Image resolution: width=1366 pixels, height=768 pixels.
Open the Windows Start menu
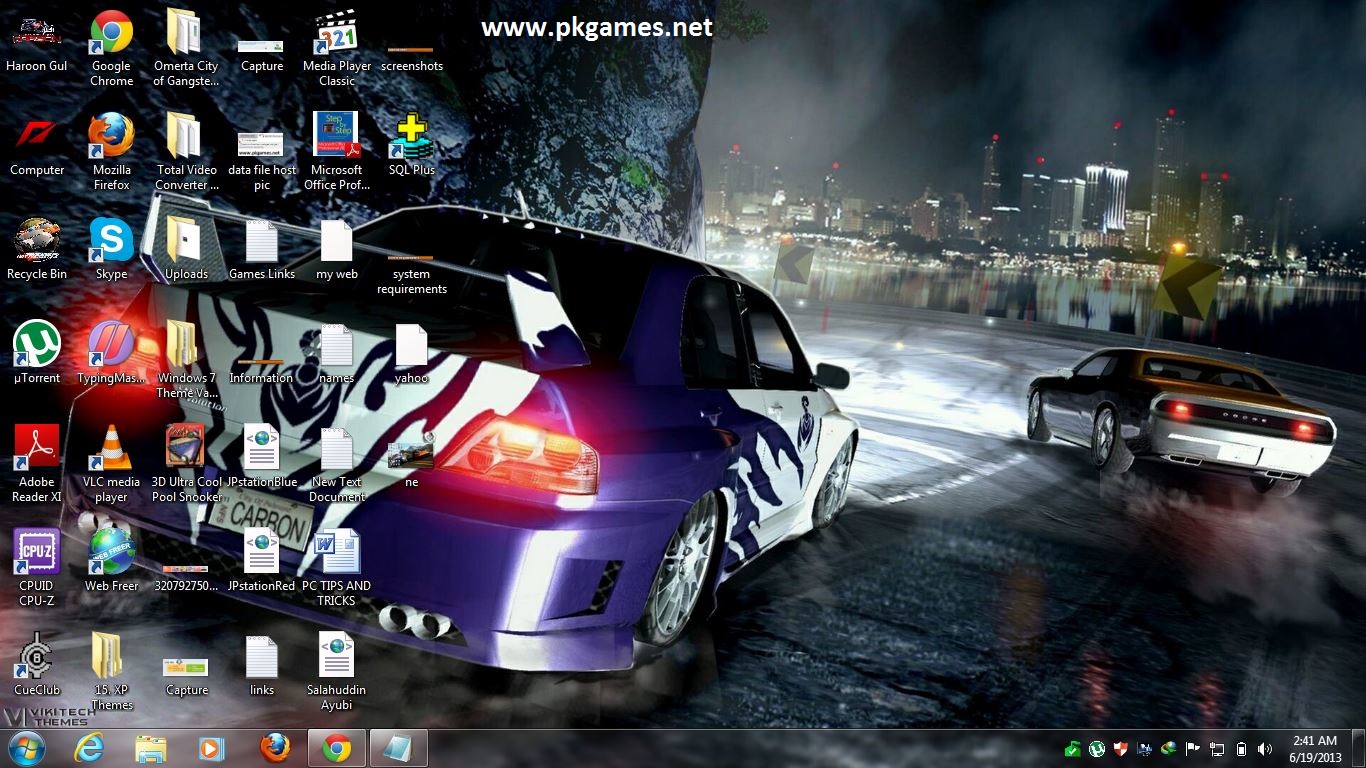pos(25,748)
